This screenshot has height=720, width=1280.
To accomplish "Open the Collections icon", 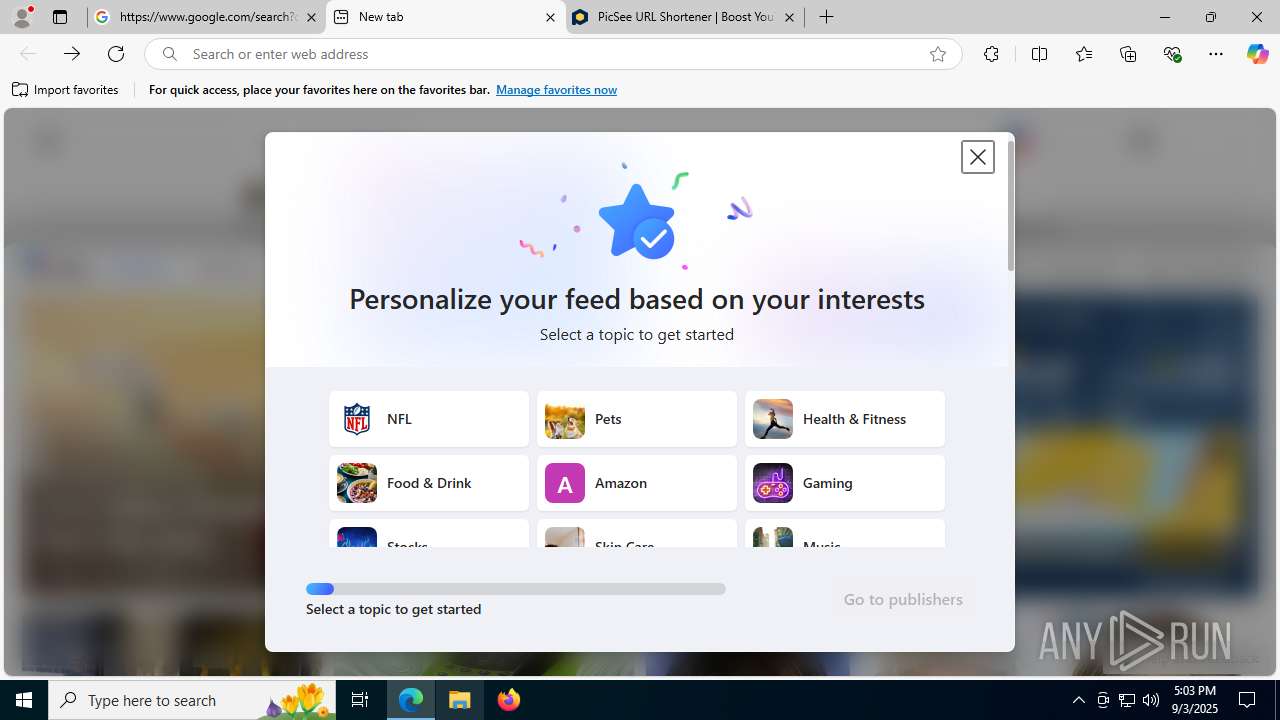I will tap(1128, 54).
